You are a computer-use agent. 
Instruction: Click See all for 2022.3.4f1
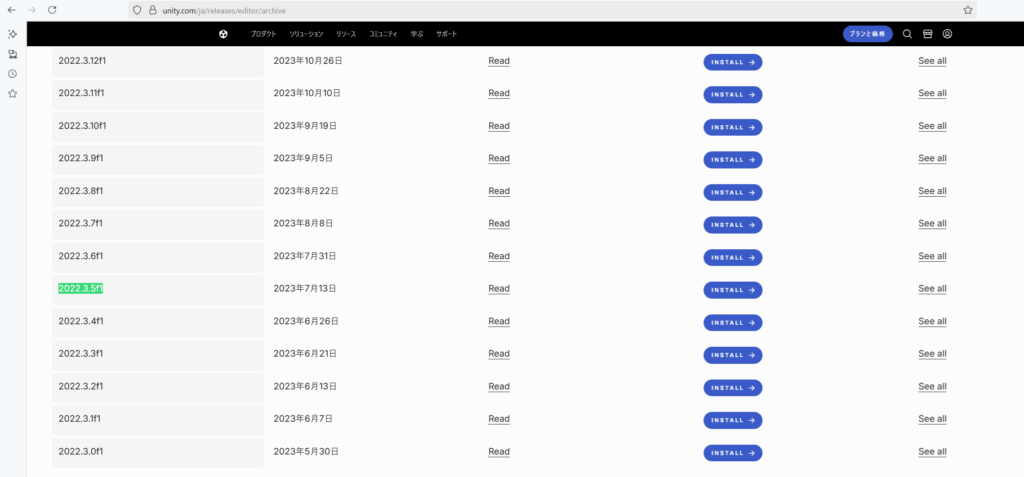(932, 321)
